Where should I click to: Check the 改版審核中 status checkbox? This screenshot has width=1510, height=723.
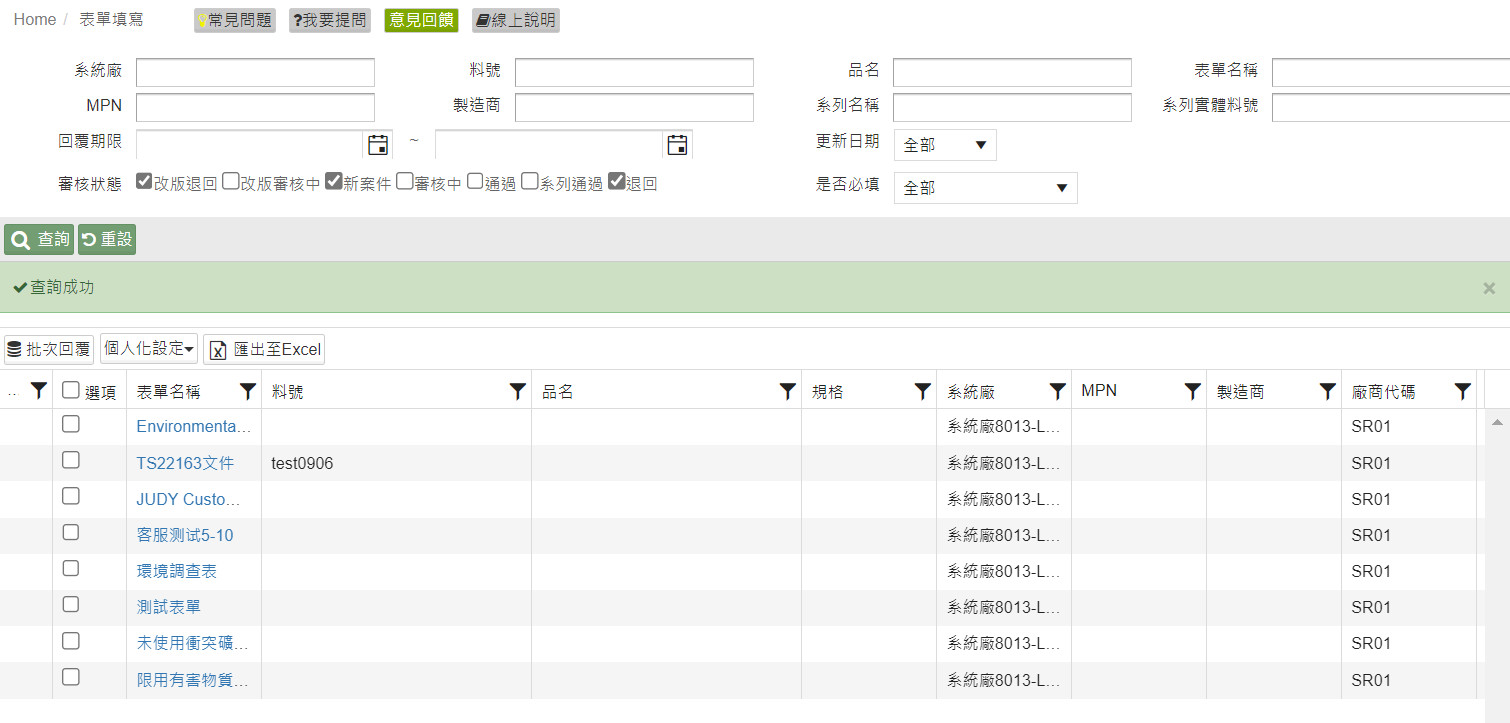[x=231, y=182]
